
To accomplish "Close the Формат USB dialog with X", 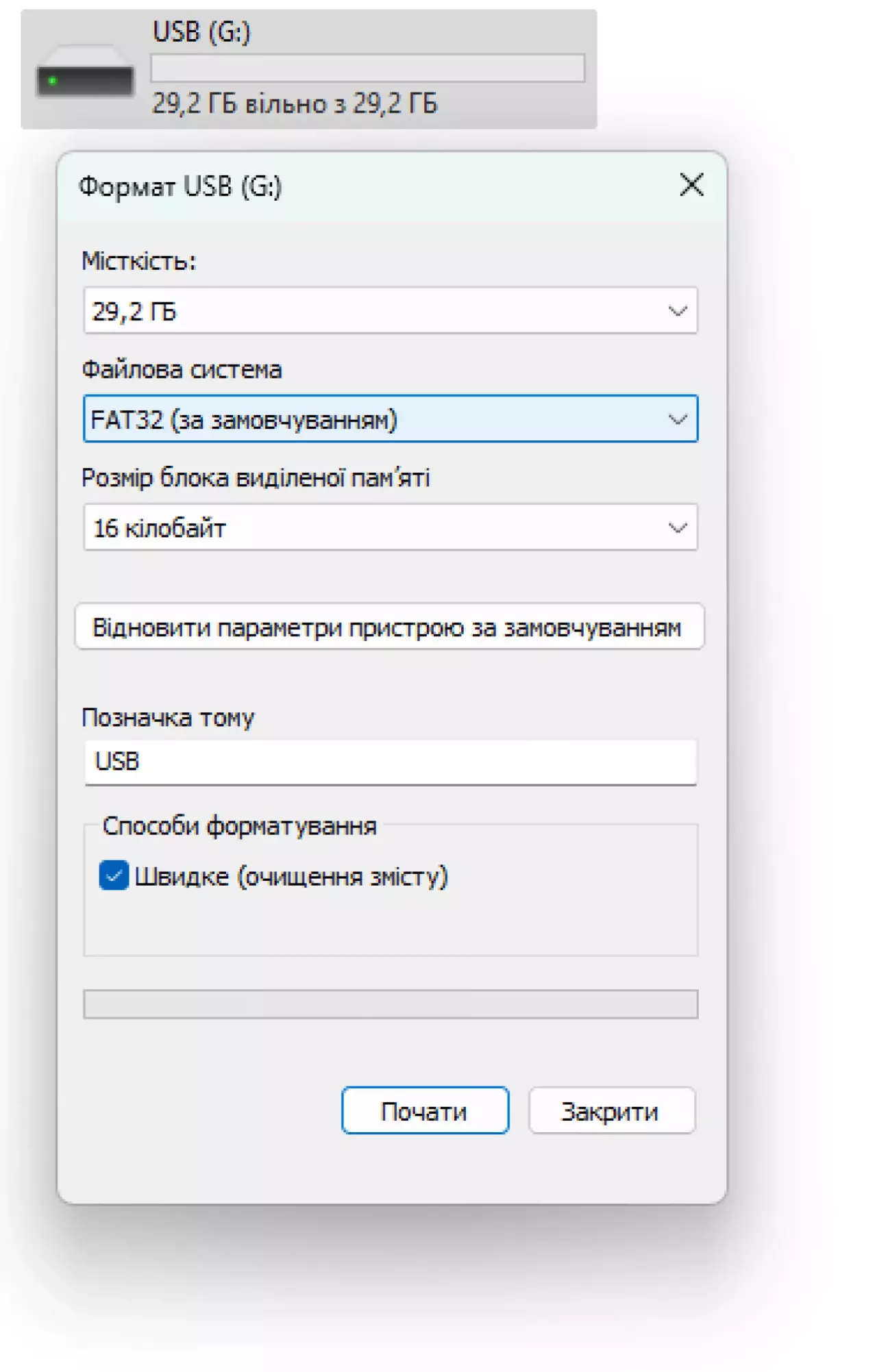I will 691,185.
